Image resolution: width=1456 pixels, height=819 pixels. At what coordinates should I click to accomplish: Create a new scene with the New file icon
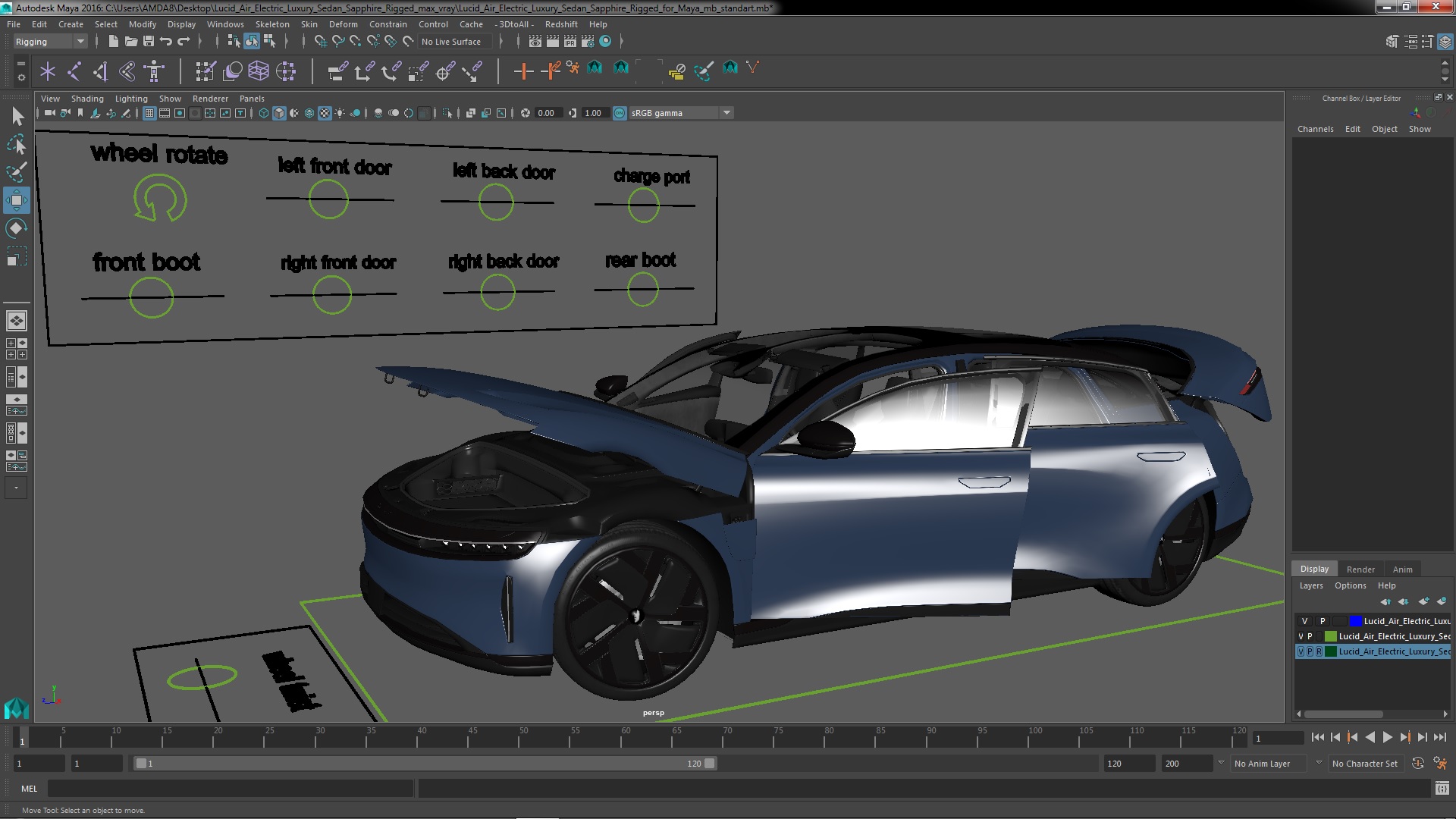(x=113, y=41)
